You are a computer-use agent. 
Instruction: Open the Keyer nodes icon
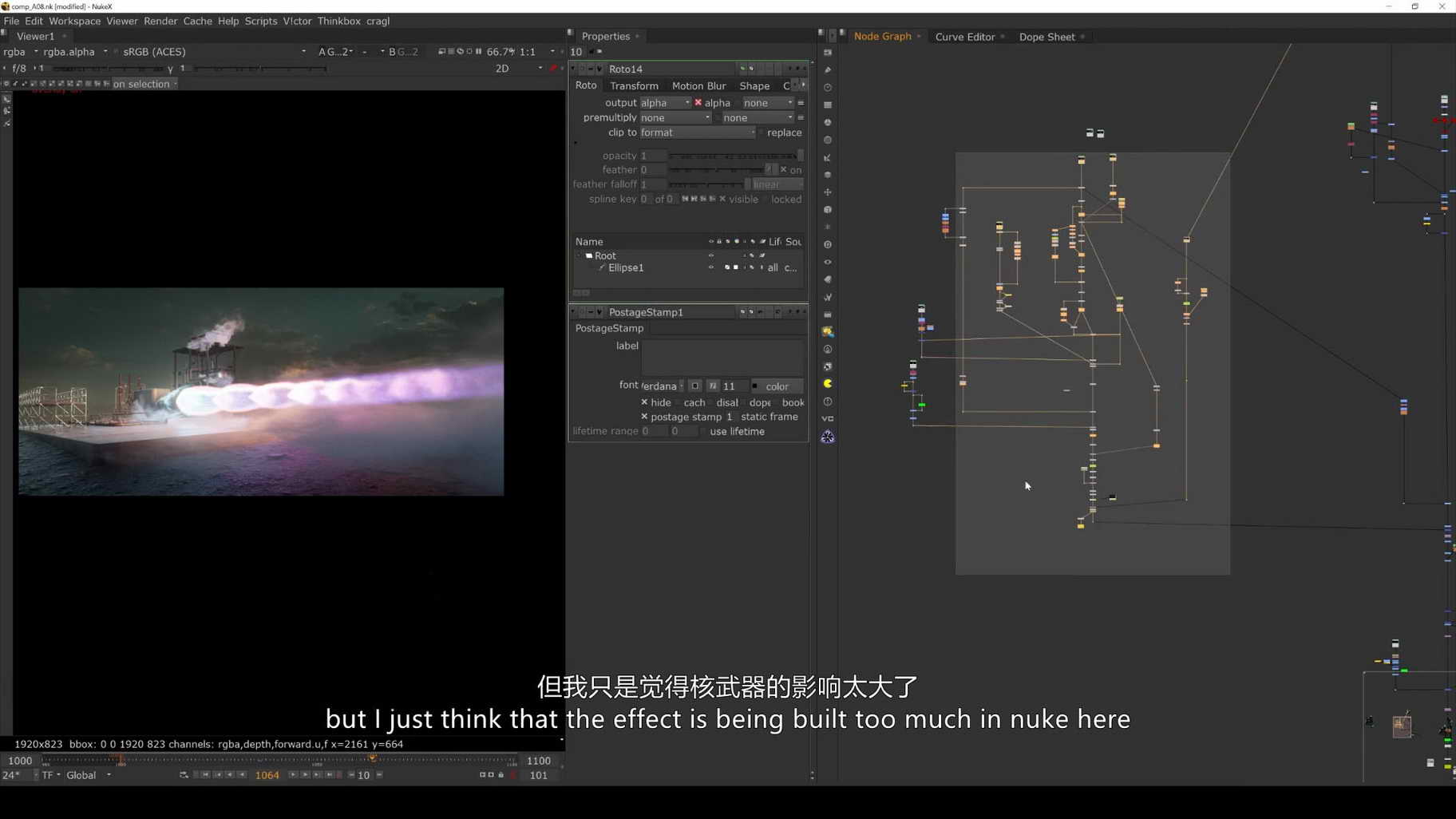click(828, 158)
